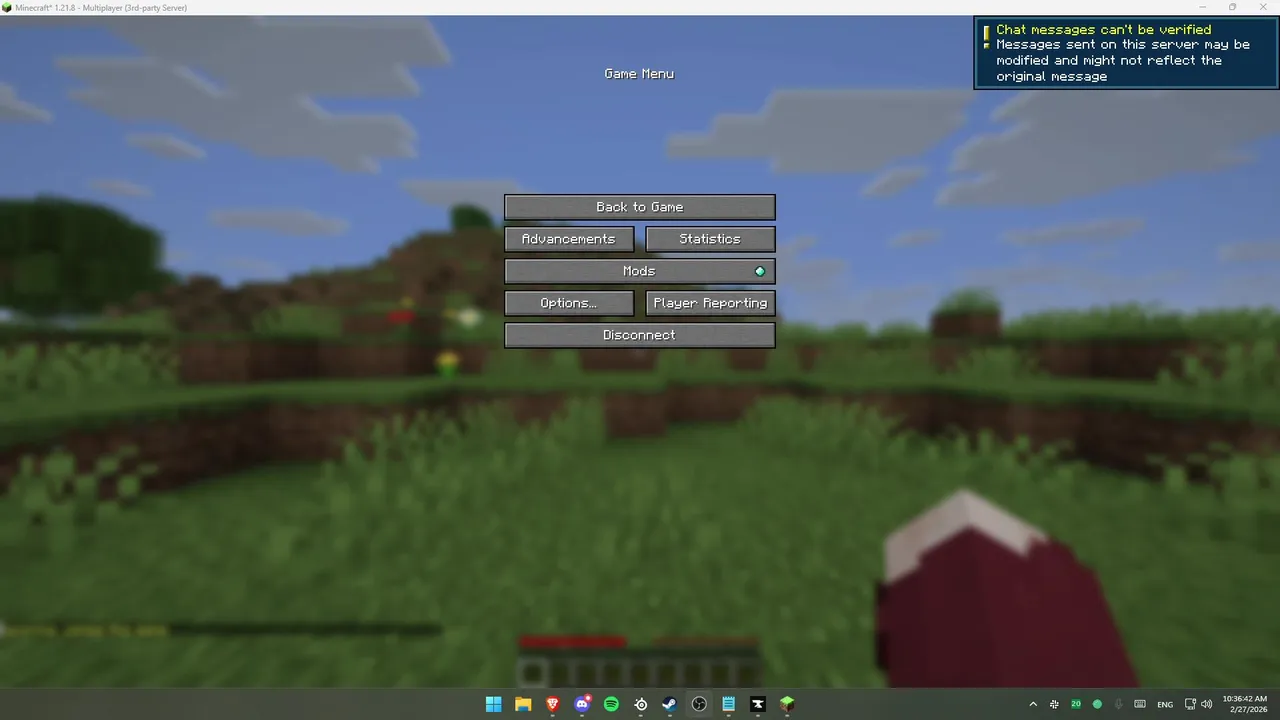This screenshot has width=1280, height=720.
Task: Click the green 20 tray icon
Action: point(1076,704)
